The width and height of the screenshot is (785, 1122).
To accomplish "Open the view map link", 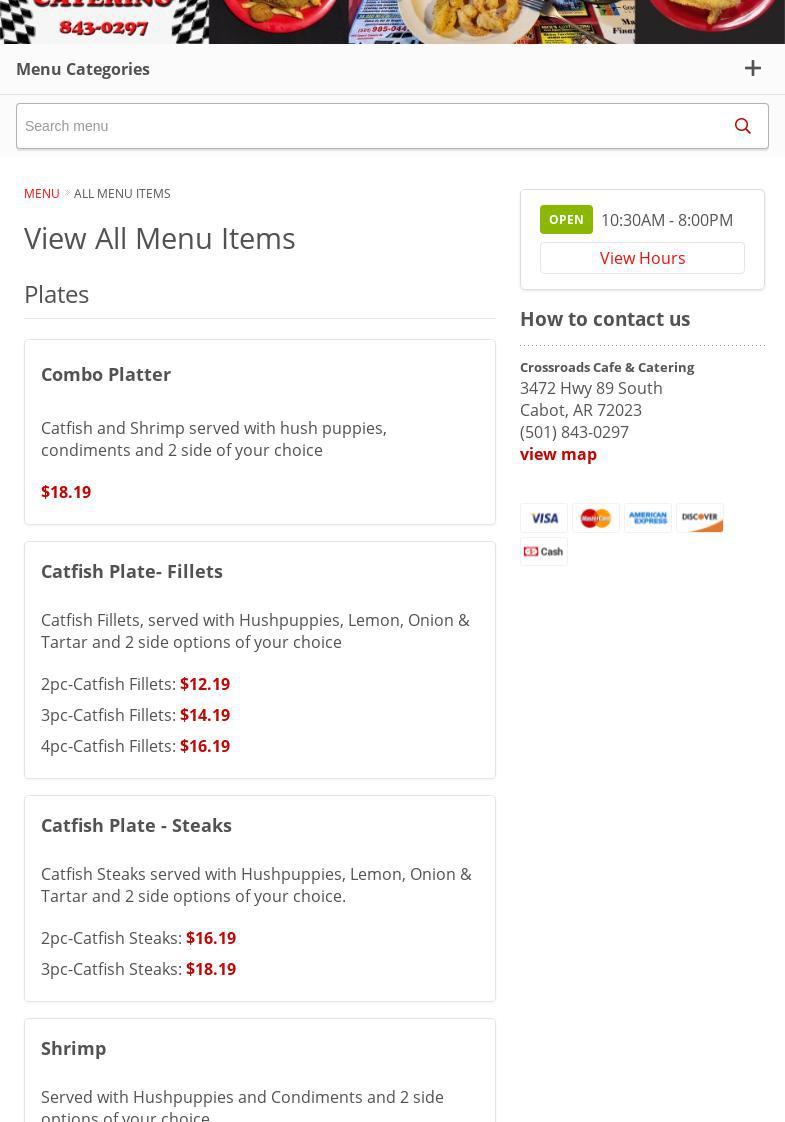I will 558,454.
